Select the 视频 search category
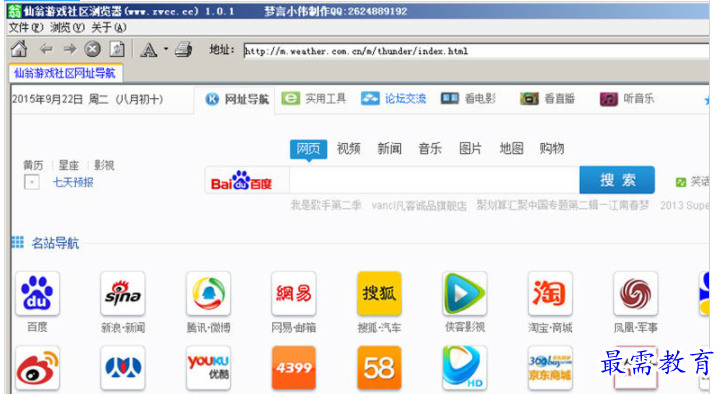Image resolution: width=722 pixels, height=394 pixels. pyautogui.click(x=349, y=149)
